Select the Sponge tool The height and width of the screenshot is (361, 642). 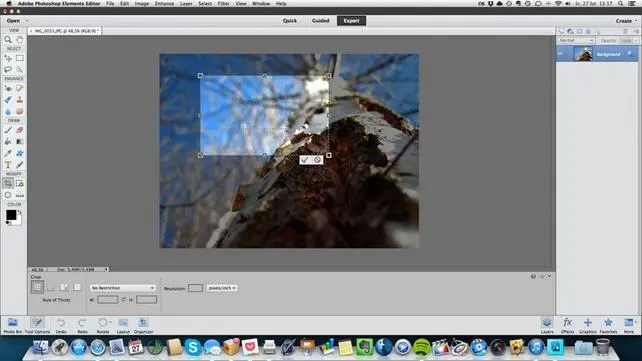click(20, 111)
